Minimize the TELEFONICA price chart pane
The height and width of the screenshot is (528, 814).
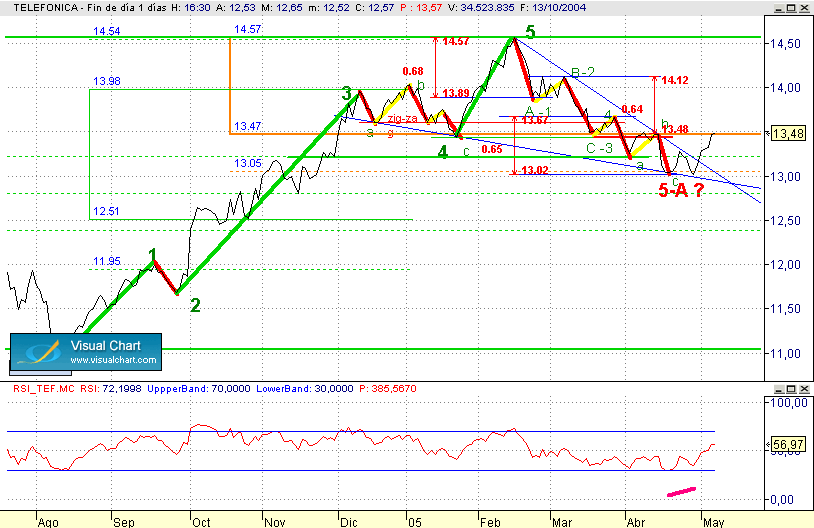[779, 8]
